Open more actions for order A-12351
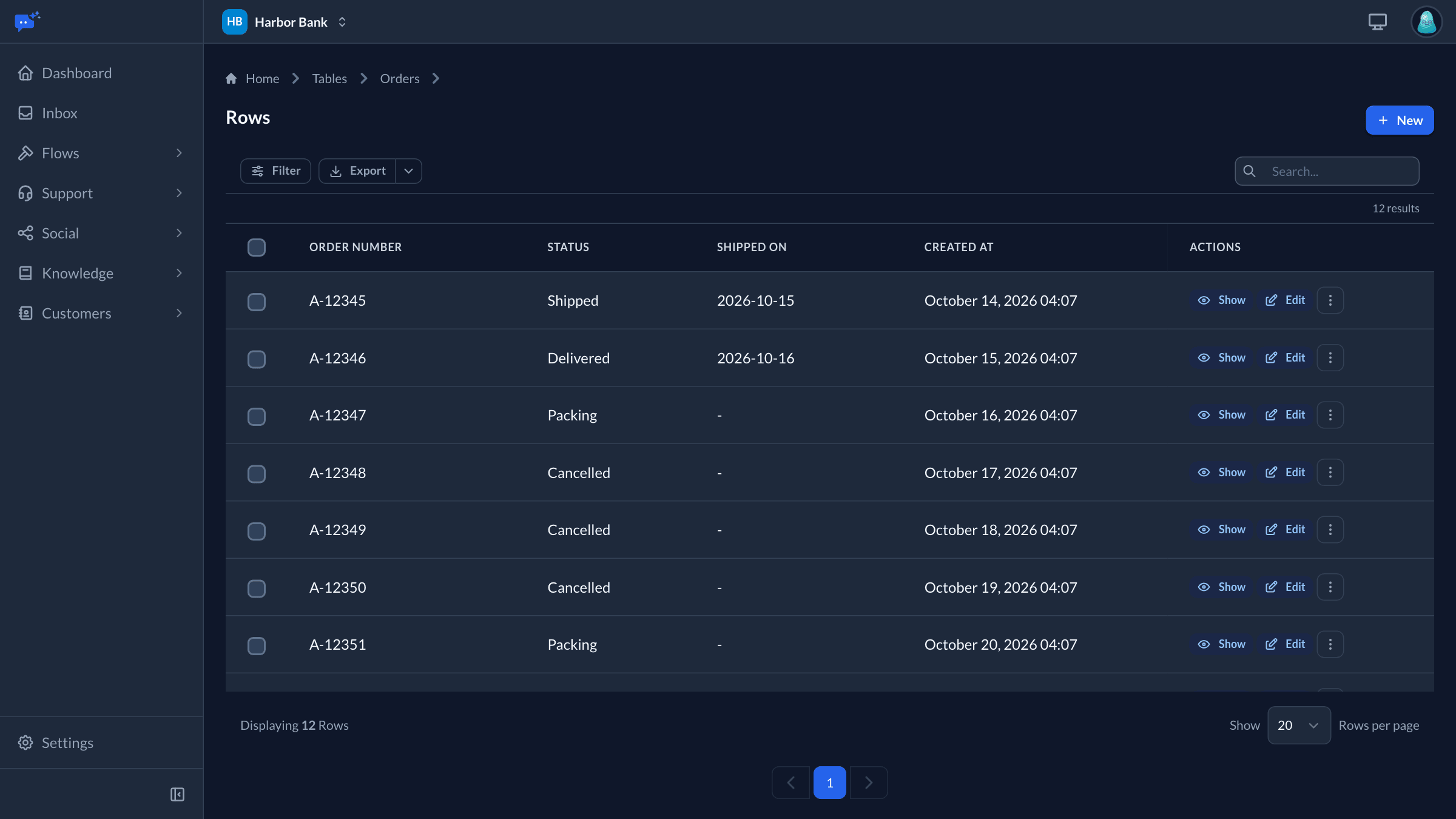Screen dimensions: 1456x819 pyautogui.click(x=1330, y=644)
